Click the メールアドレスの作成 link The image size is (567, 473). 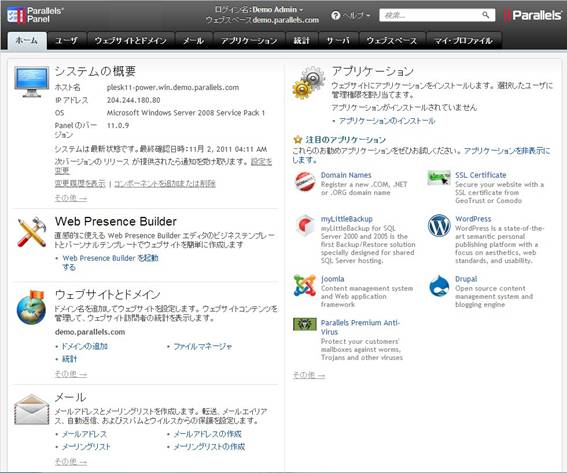click(208, 434)
